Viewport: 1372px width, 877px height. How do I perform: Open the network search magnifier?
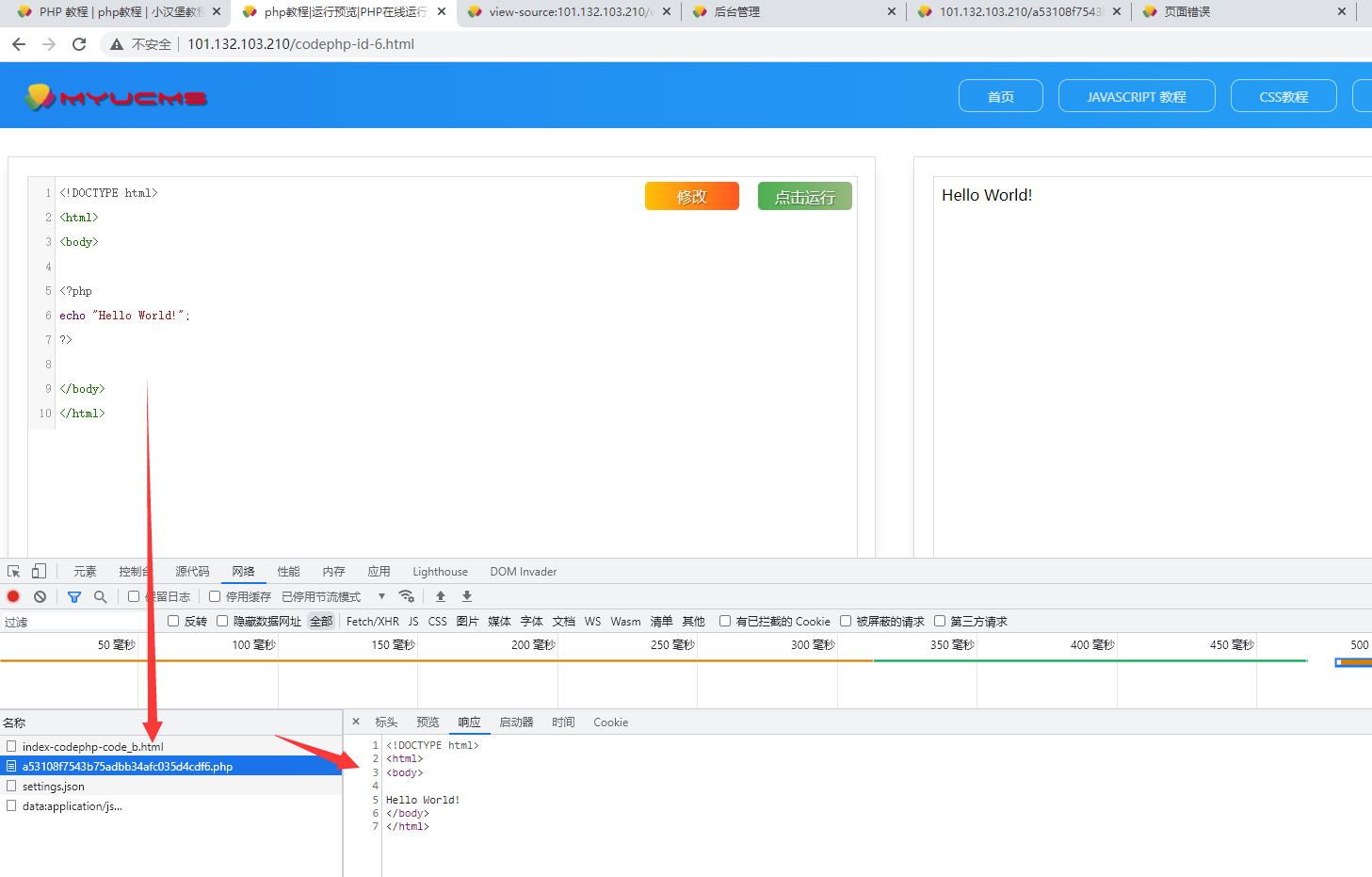tap(100, 596)
